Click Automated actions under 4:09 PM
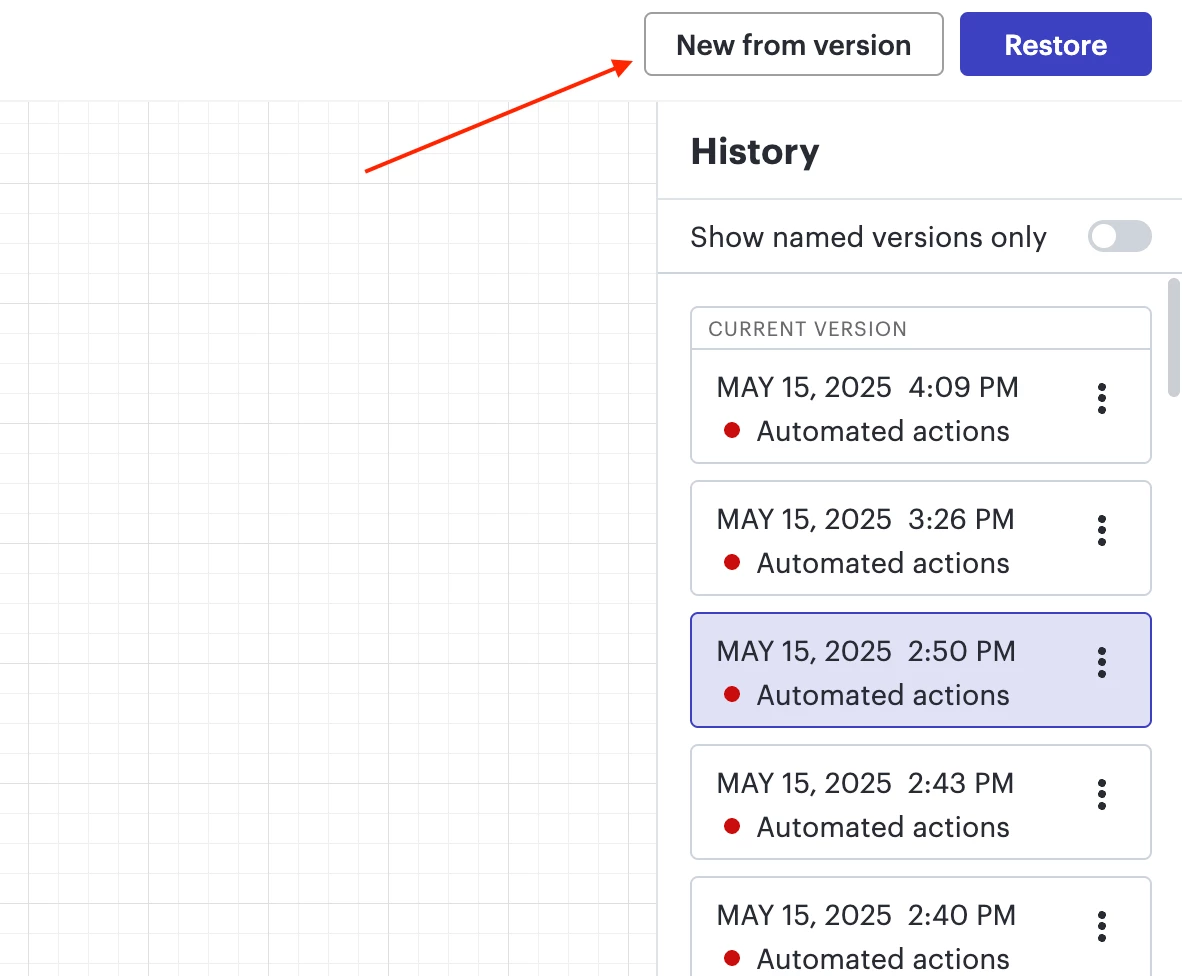This screenshot has width=1182, height=976. pyautogui.click(x=883, y=431)
